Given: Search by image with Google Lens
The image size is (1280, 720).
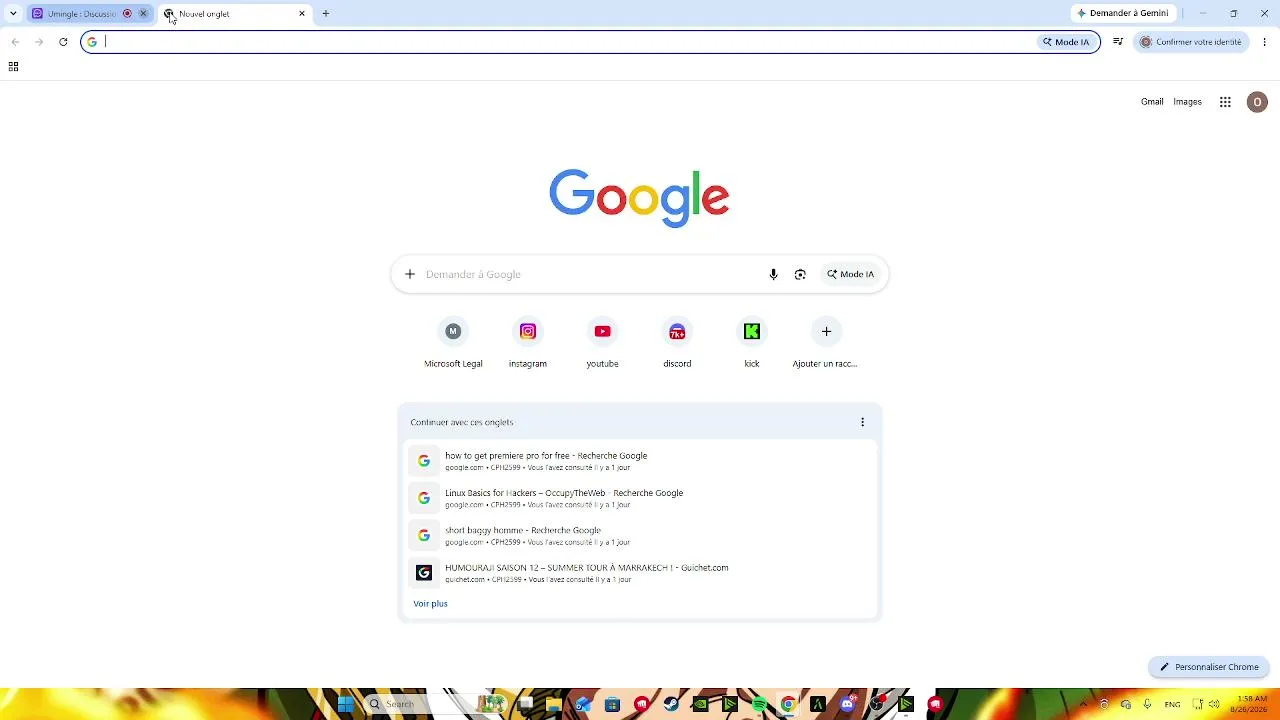Looking at the screenshot, I should coord(800,274).
